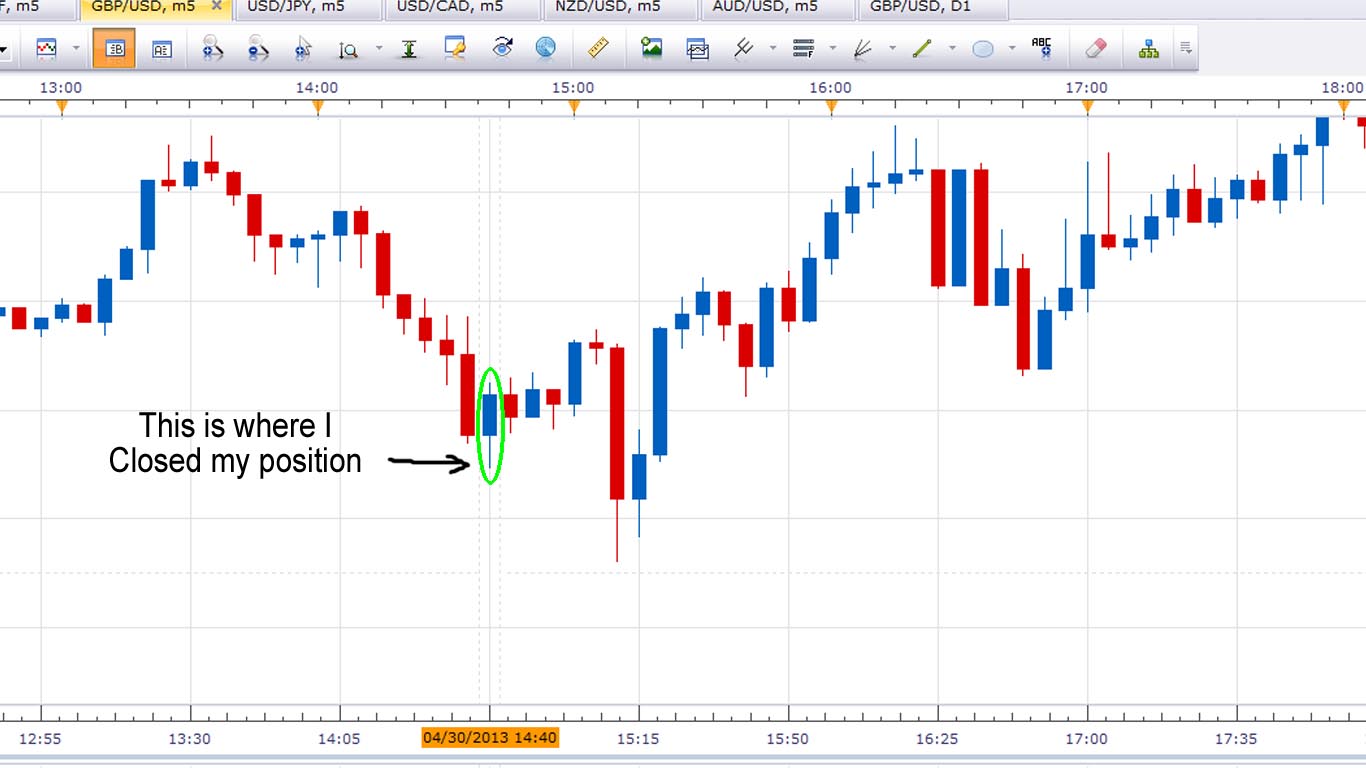Expand the ellipse shape dropdown arrow
This screenshot has width=1366, height=768.
(1012, 48)
